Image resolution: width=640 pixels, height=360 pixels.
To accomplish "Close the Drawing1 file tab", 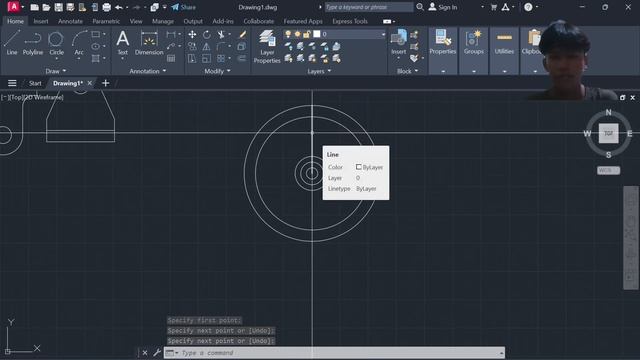I will (x=90, y=83).
